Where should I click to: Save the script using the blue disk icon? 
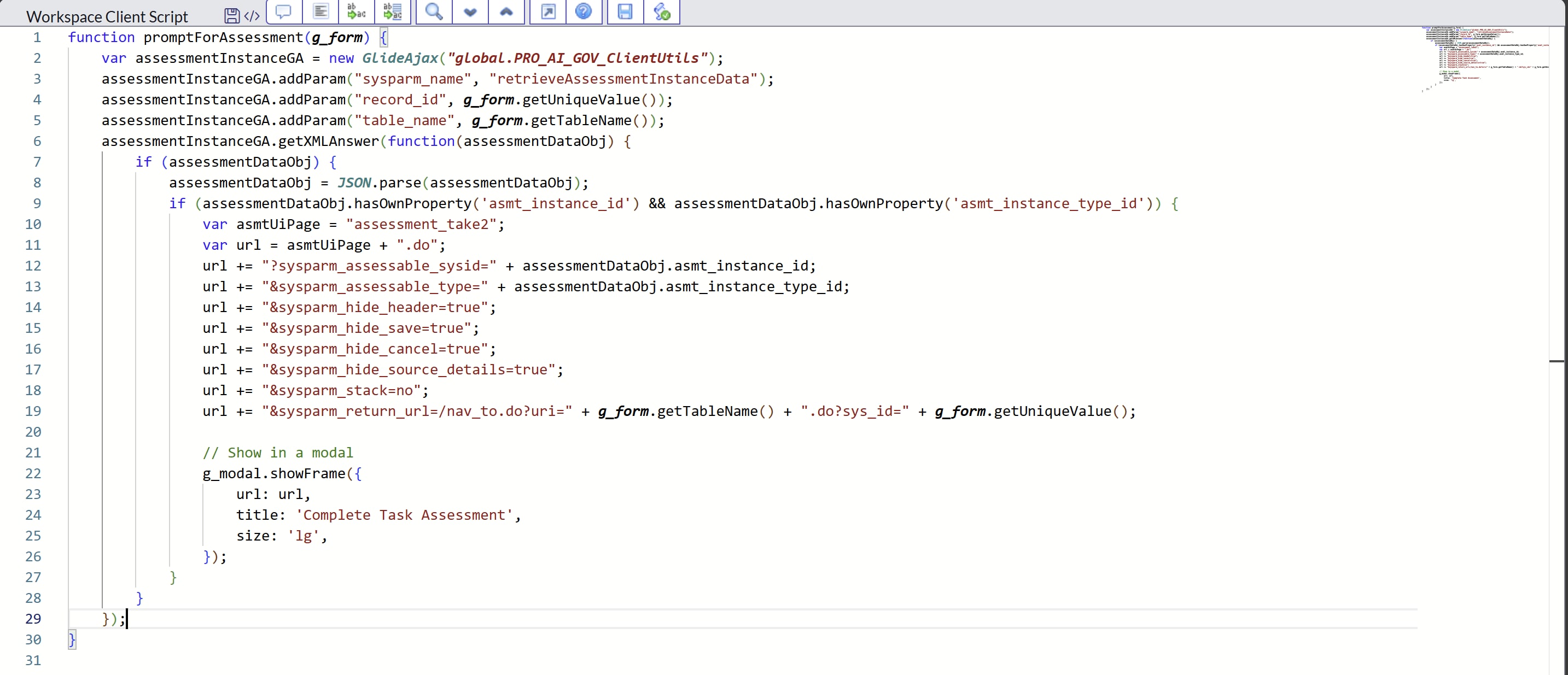pyautogui.click(x=624, y=12)
